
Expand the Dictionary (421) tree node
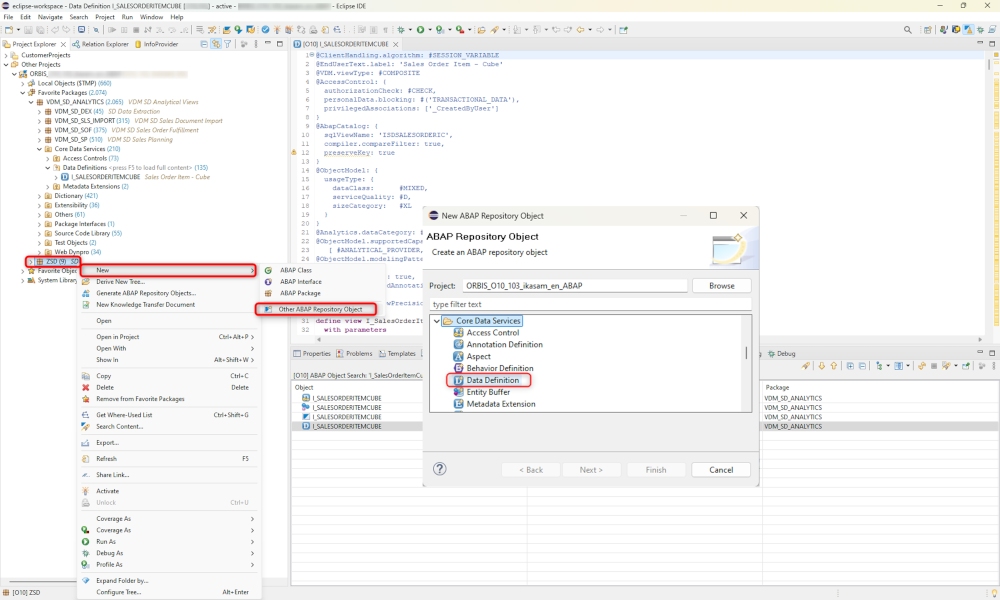click(38, 196)
